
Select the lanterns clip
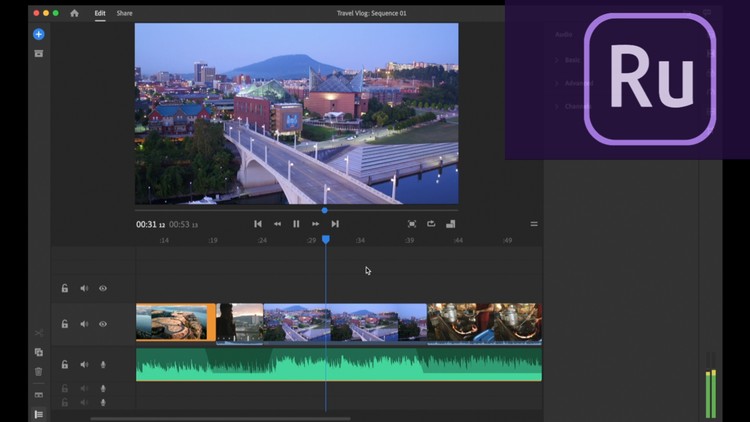[x=485, y=323]
